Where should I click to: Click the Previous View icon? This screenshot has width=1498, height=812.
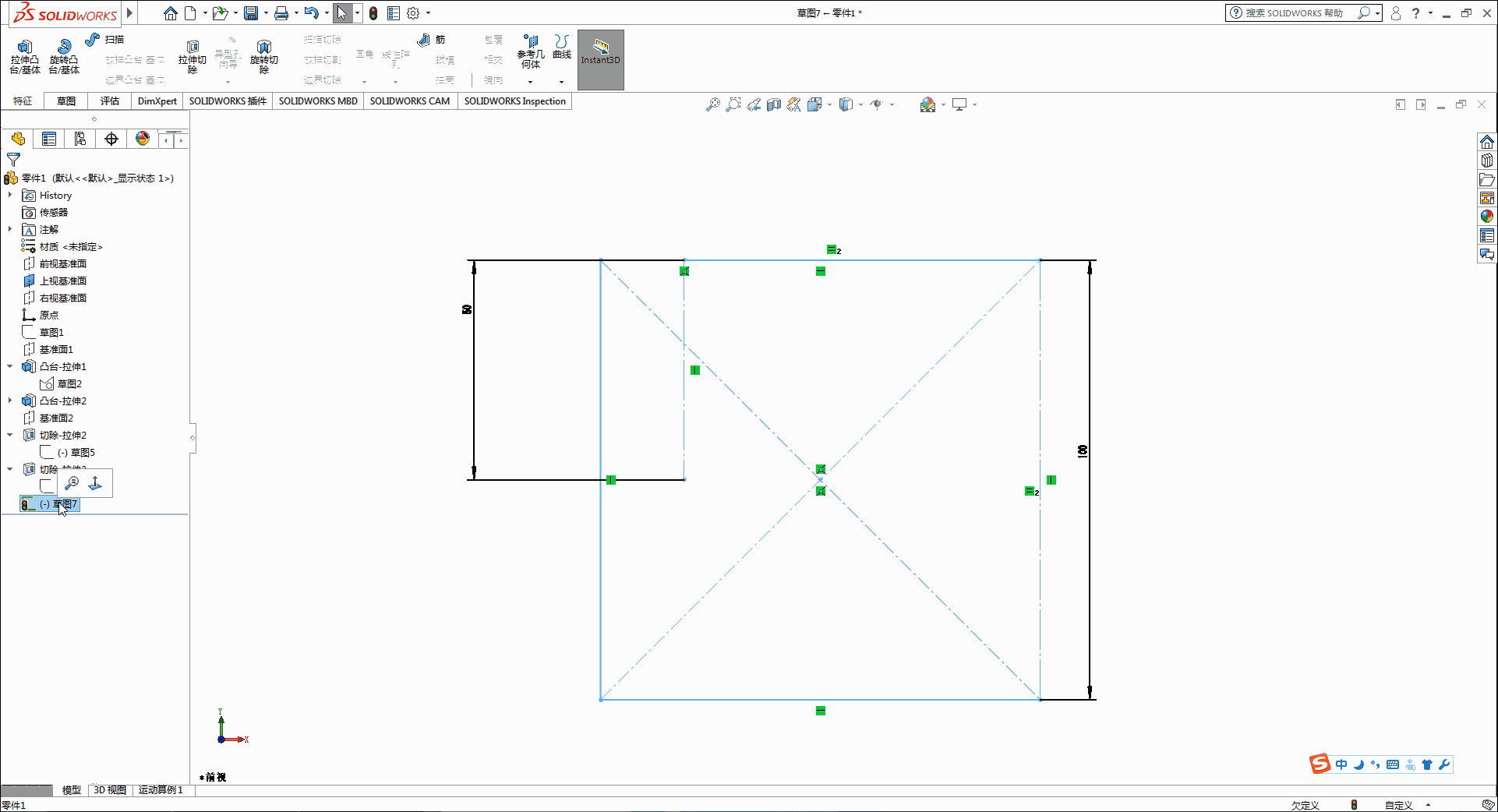click(754, 104)
